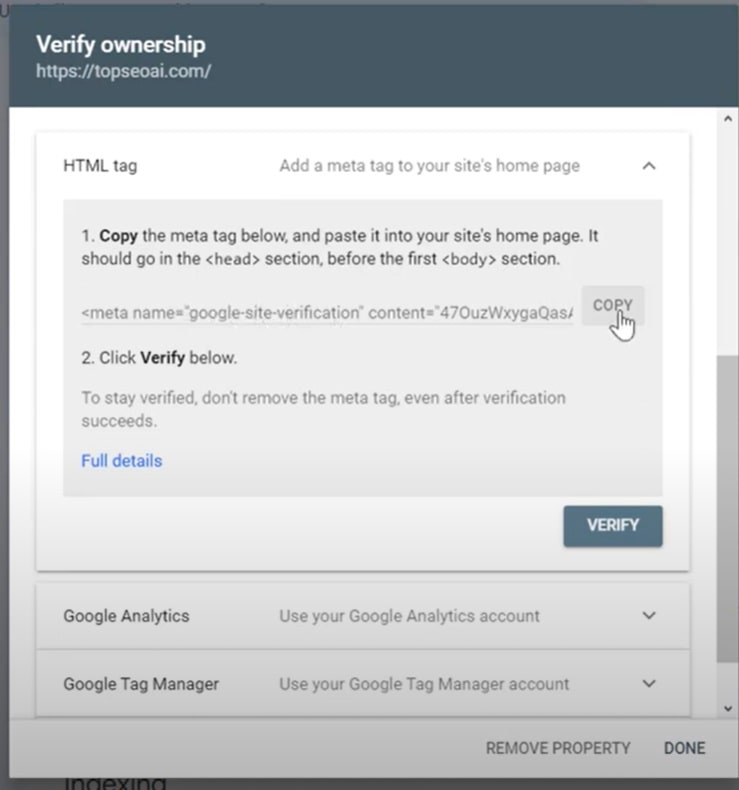This screenshot has width=739, height=790.
Task: Open the Full details link
Action: tap(122, 461)
